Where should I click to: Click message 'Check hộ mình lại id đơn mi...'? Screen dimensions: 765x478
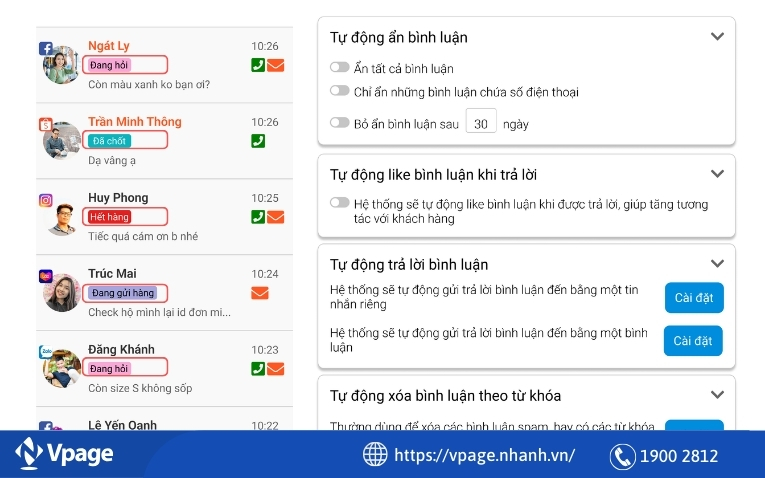160,312
